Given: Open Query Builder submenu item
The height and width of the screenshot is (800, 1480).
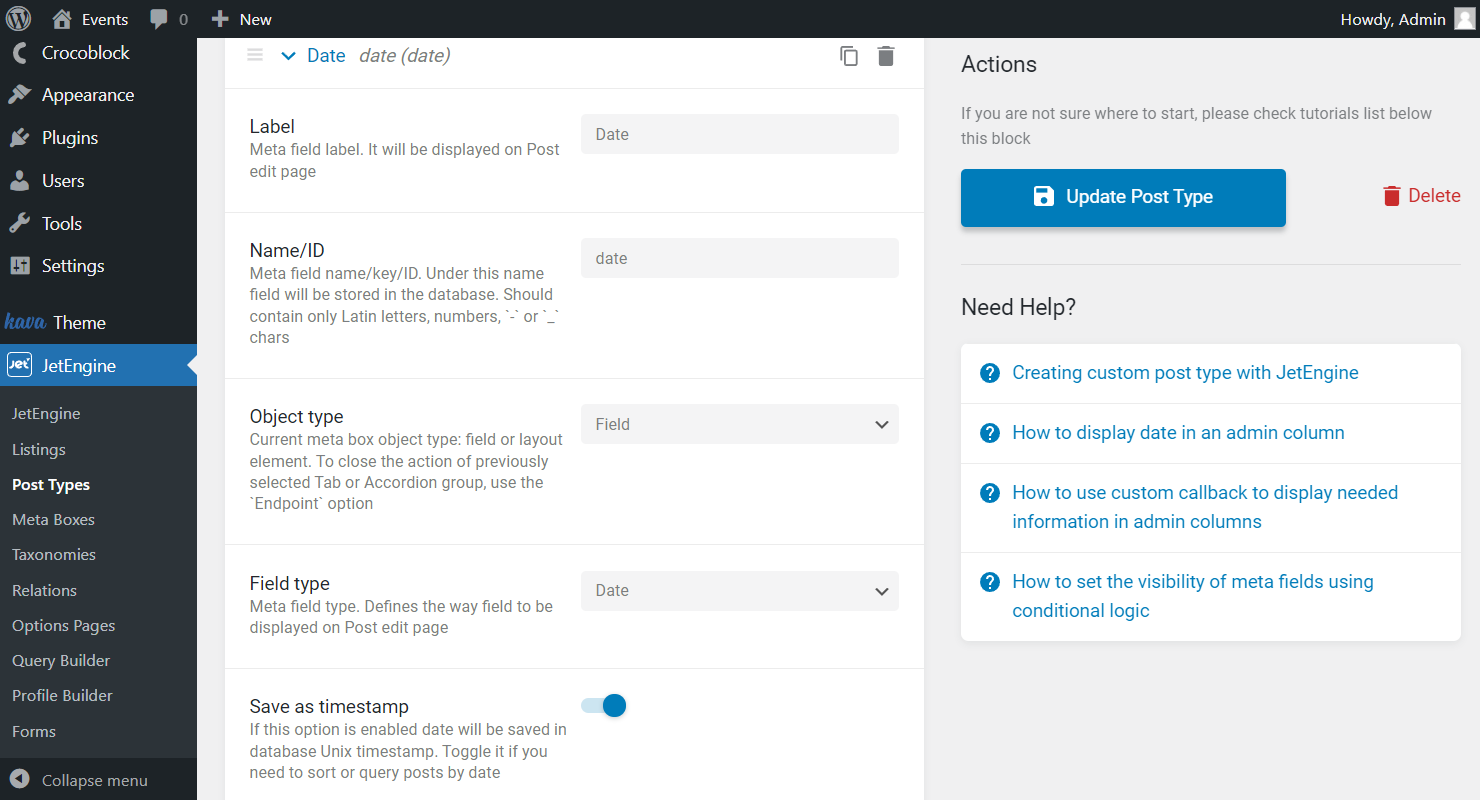Looking at the screenshot, I should (61, 661).
